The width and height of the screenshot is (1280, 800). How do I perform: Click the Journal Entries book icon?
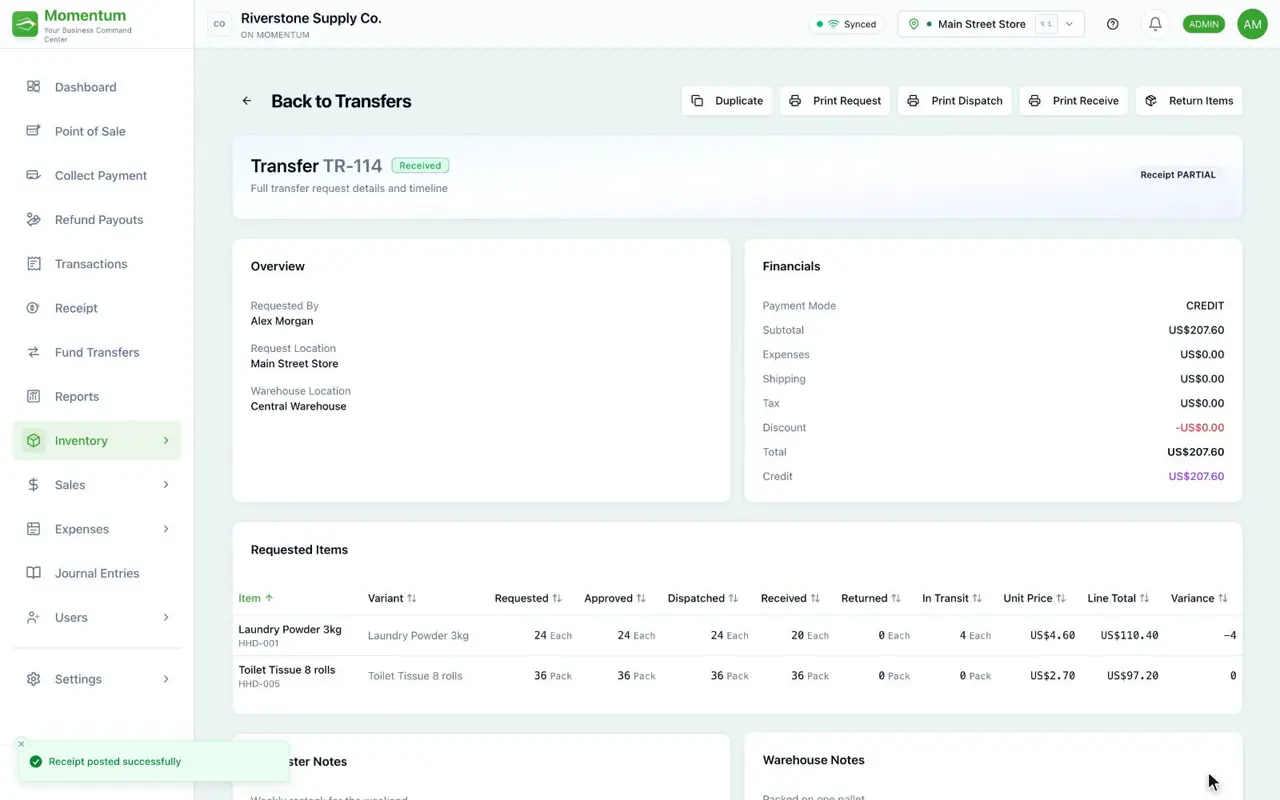point(34,573)
